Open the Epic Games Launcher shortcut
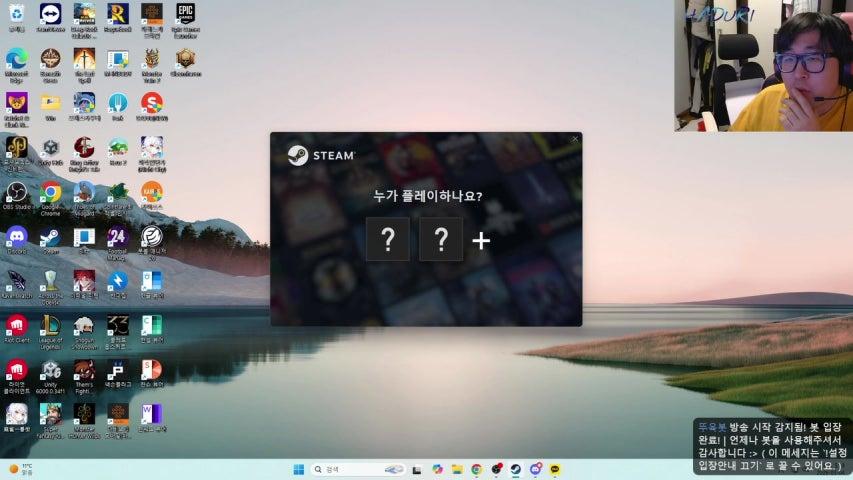853x480 pixels. 186,20
